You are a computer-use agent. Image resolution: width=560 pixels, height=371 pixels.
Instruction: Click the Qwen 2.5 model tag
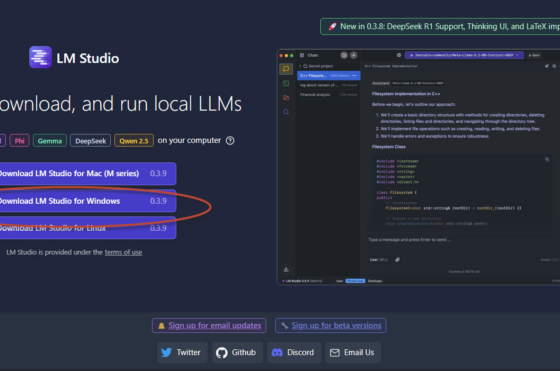tap(134, 141)
